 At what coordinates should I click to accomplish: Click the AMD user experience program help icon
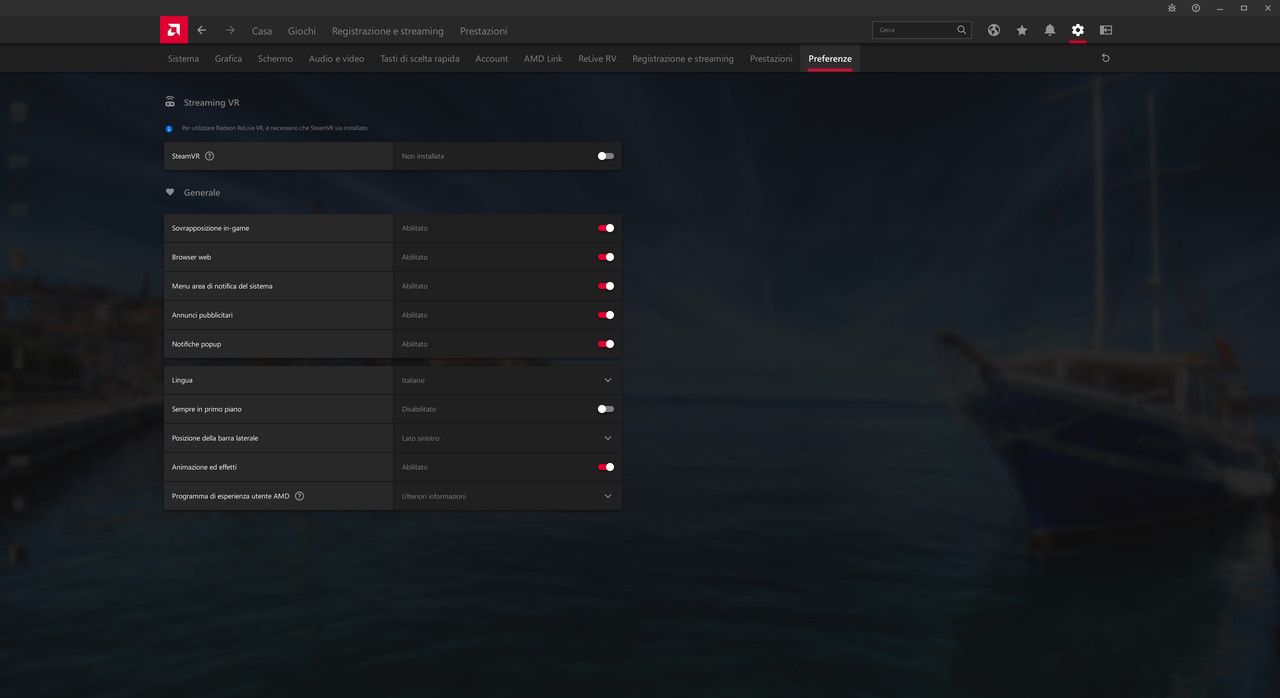(x=299, y=496)
